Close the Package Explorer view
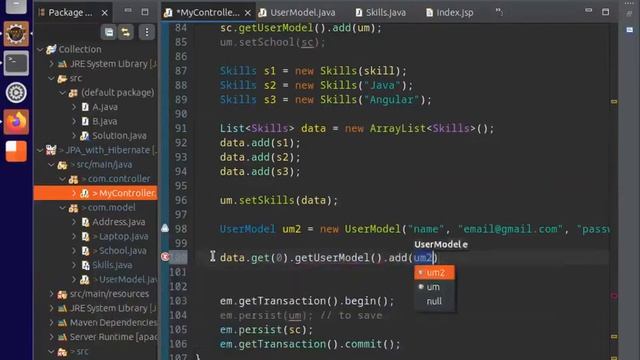This screenshot has height=360, width=640. coord(105,13)
